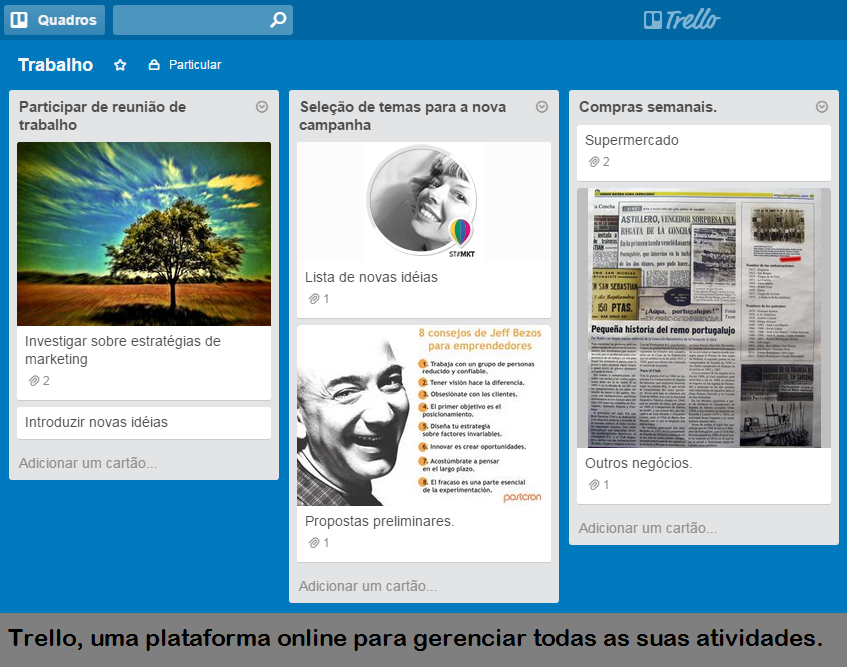847x667 pixels.
Task: Add a card to Seleção de temas list
Action: [x=368, y=586]
